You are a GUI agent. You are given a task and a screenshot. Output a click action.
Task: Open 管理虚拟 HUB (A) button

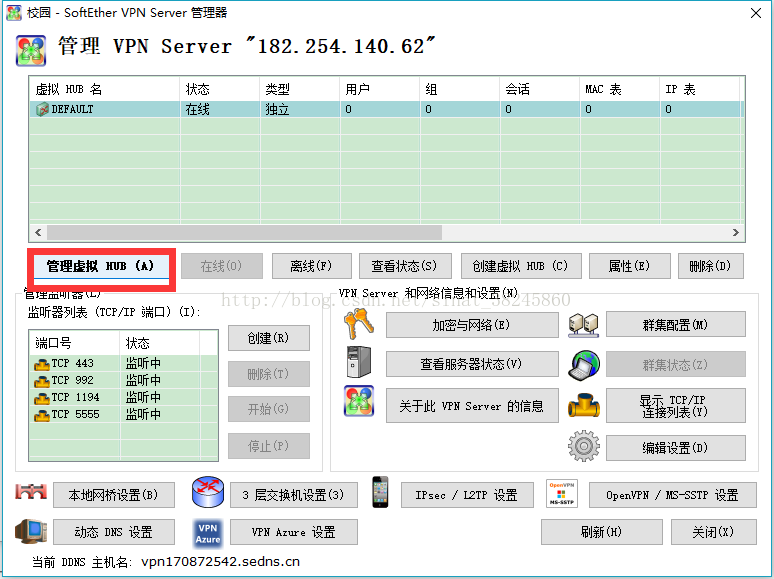click(x=101, y=266)
